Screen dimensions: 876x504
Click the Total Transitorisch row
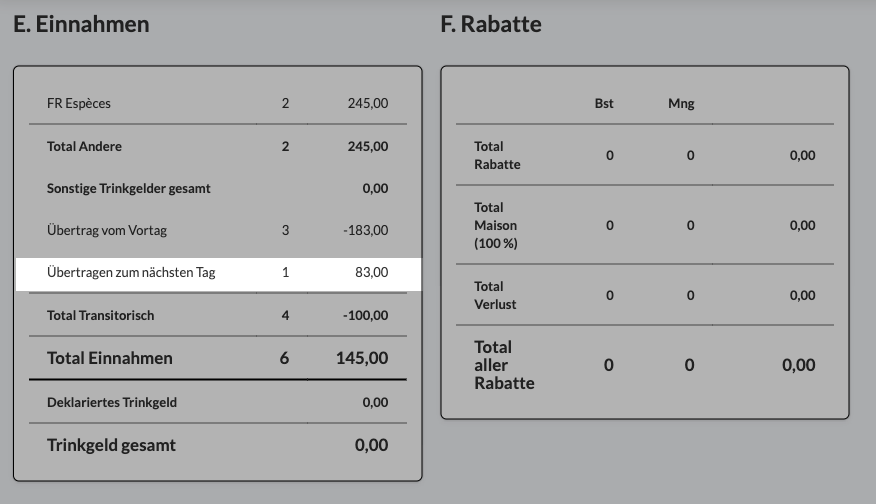[x=218, y=315]
